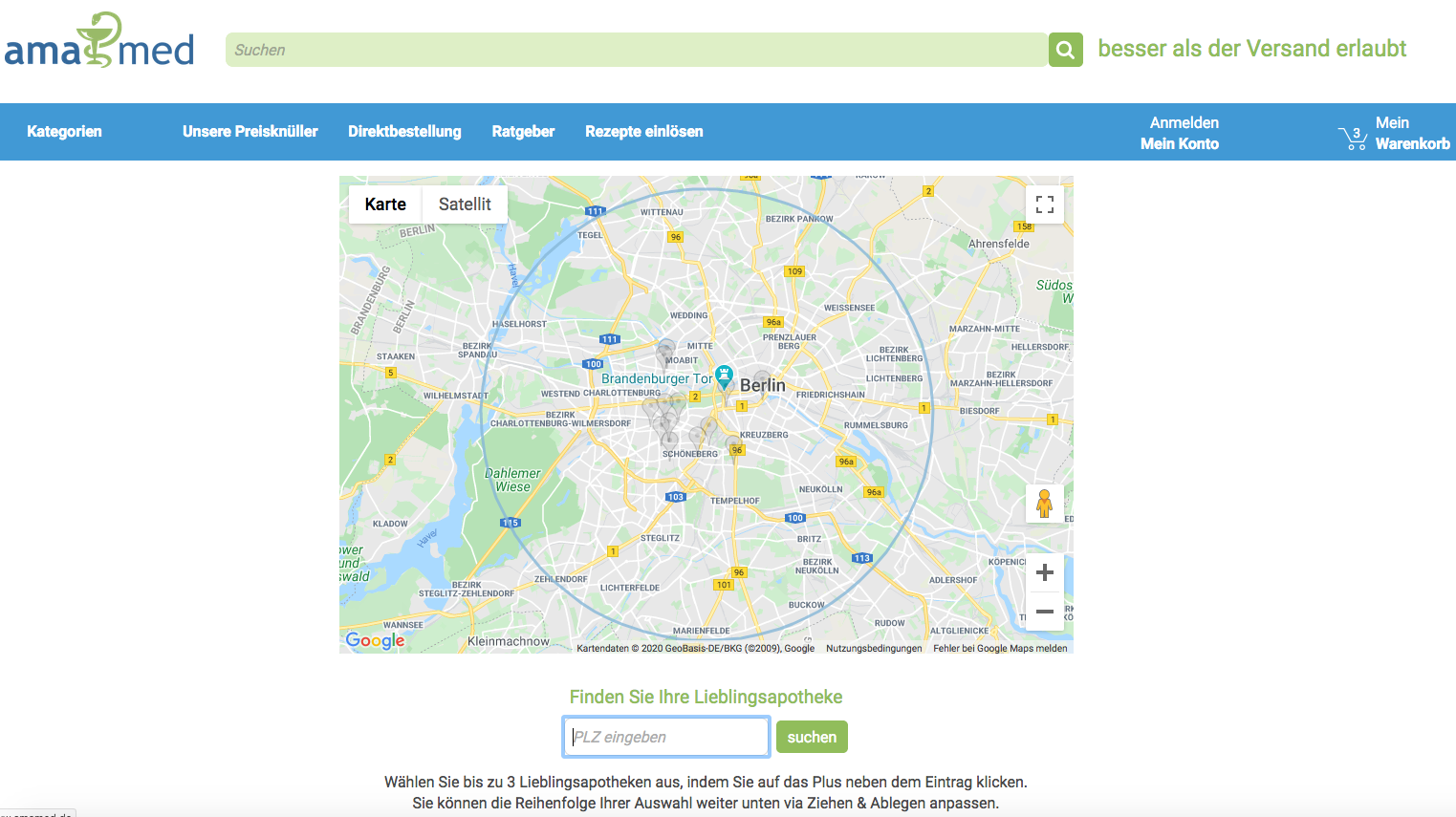Switch map to Karte view
This screenshot has width=1456, height=817.
coord(385,204)
